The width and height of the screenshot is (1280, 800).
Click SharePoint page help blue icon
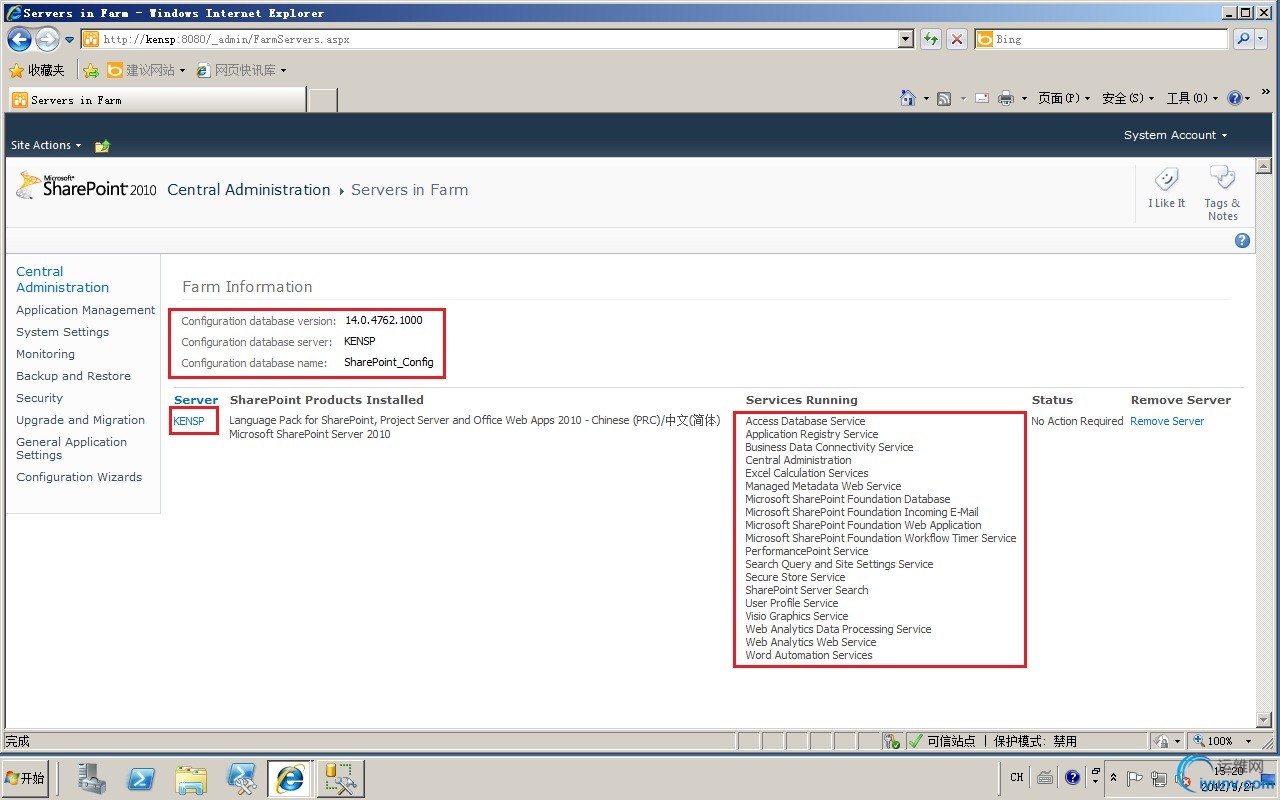(x=1242, y=240)
